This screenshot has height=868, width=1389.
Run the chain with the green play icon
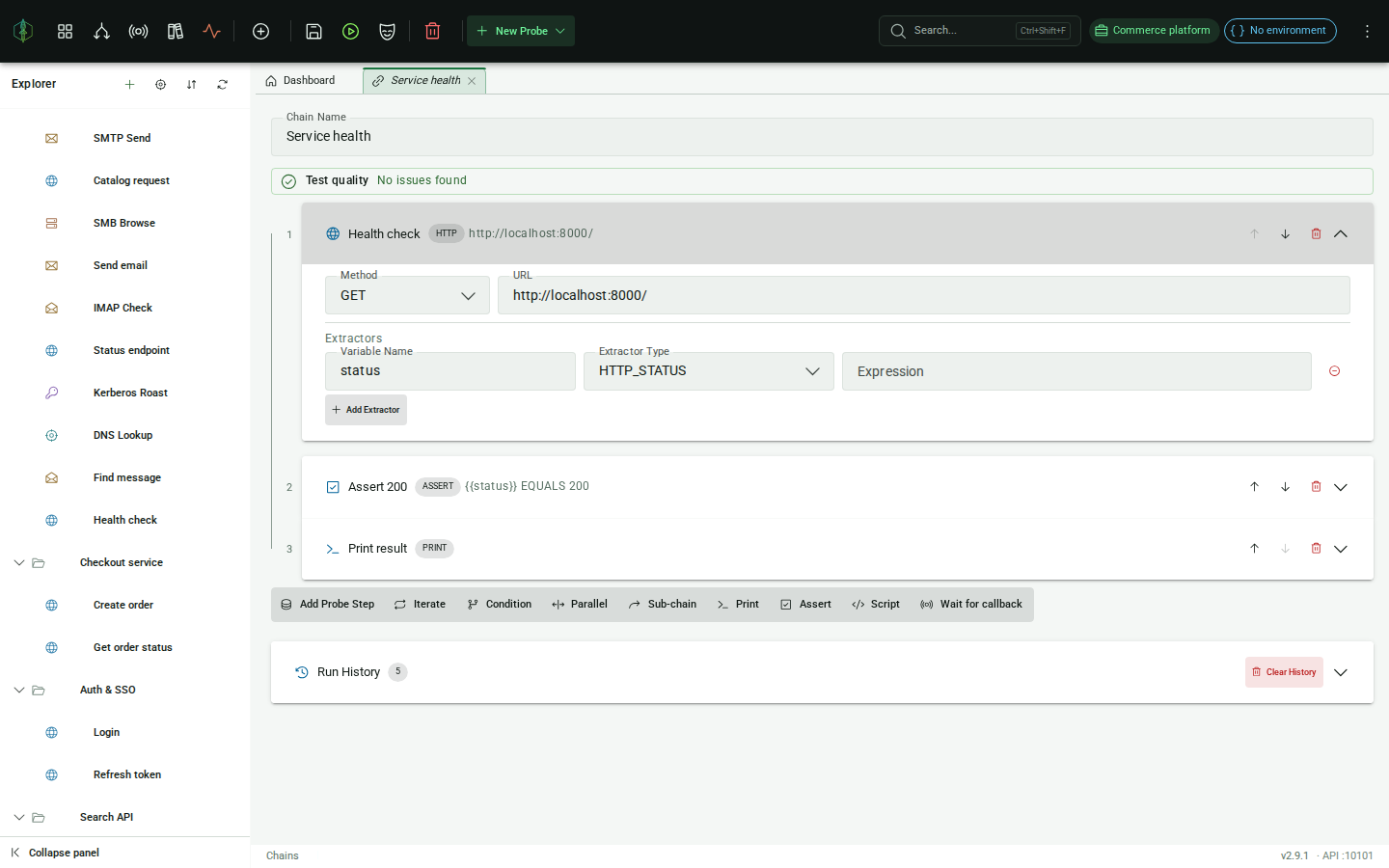[x=350, y=31]
